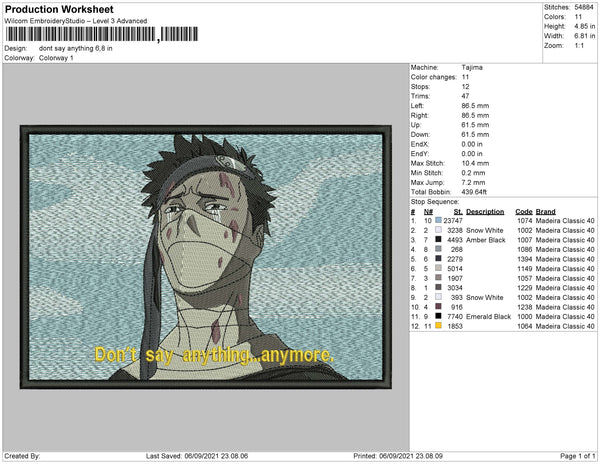This screenshot has width=600, height=464.
Task: Click stitch count 3034 in row 8
Action: [455, 288]
